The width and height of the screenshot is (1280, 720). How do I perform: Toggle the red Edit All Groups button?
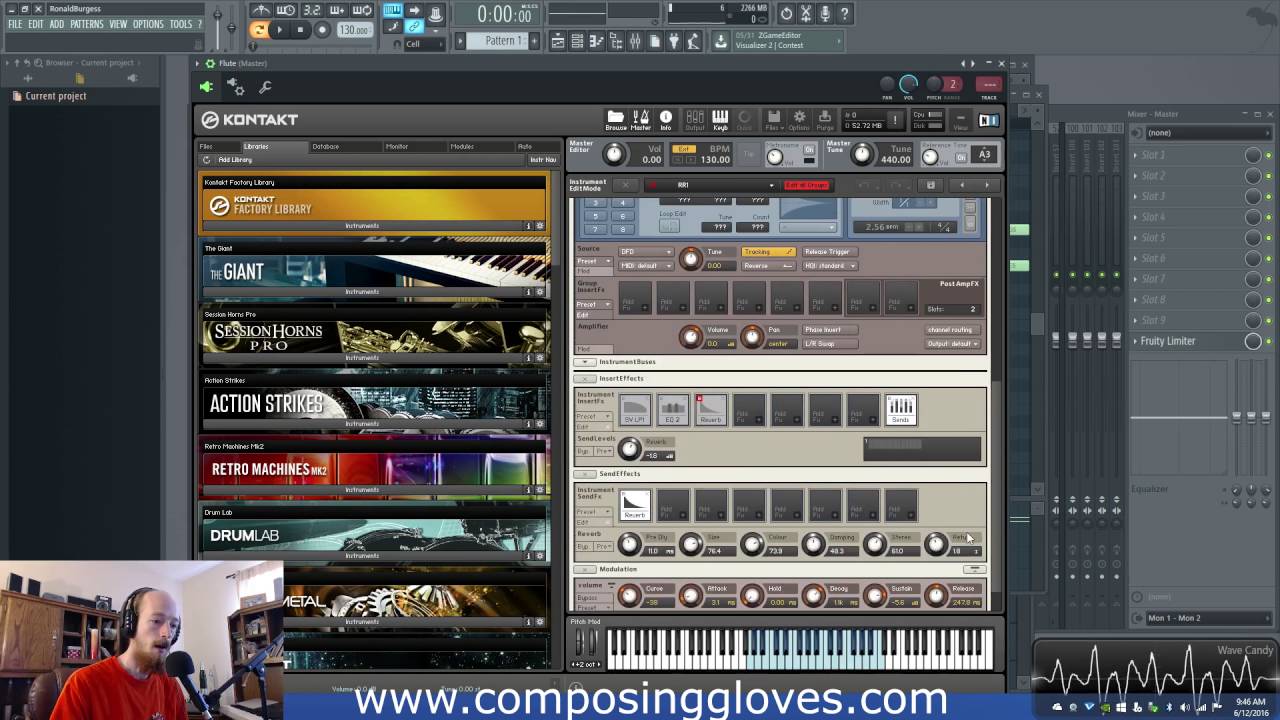(806, 185)
